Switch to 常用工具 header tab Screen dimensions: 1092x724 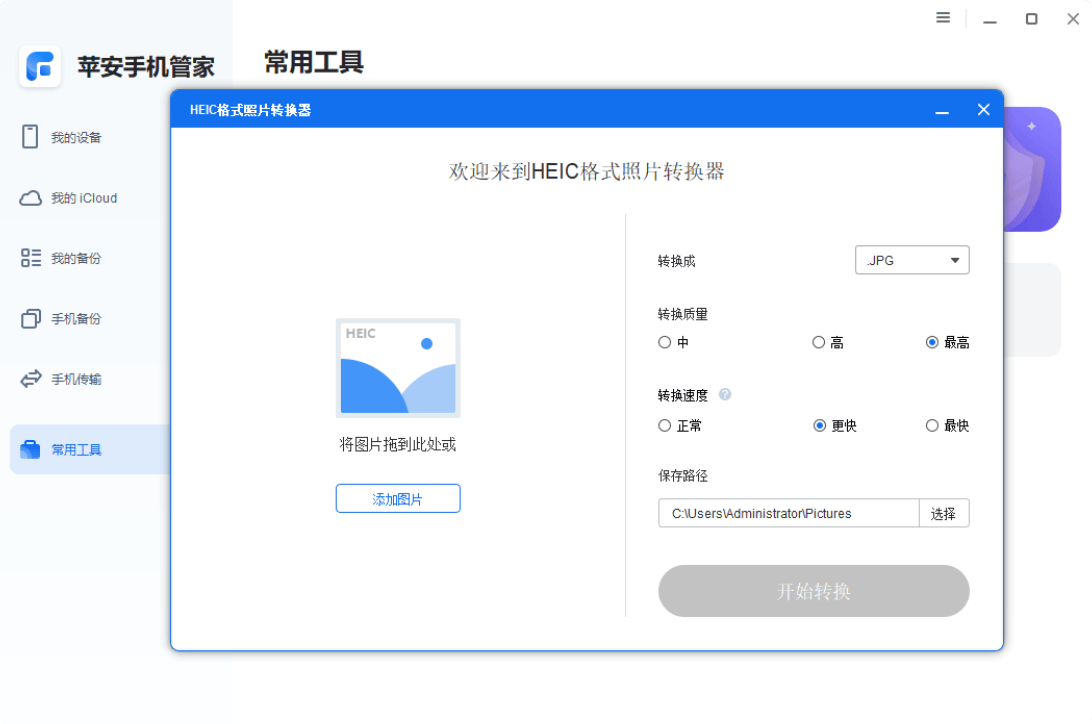coord(312,62)
